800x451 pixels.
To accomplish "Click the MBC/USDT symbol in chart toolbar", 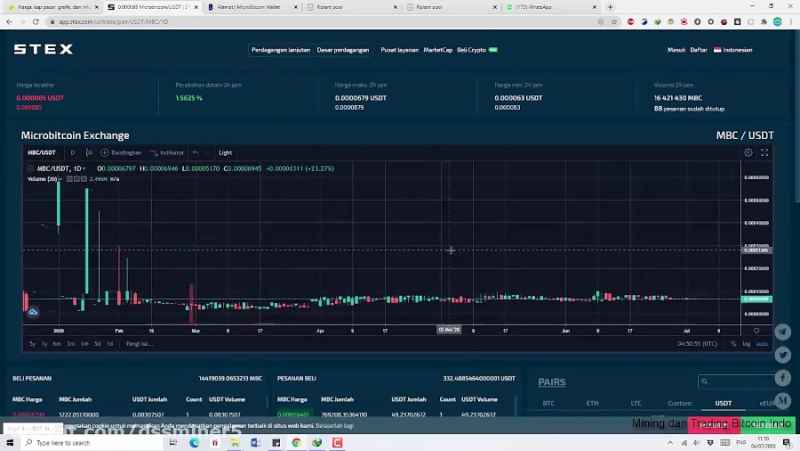I will click(41, 153).
